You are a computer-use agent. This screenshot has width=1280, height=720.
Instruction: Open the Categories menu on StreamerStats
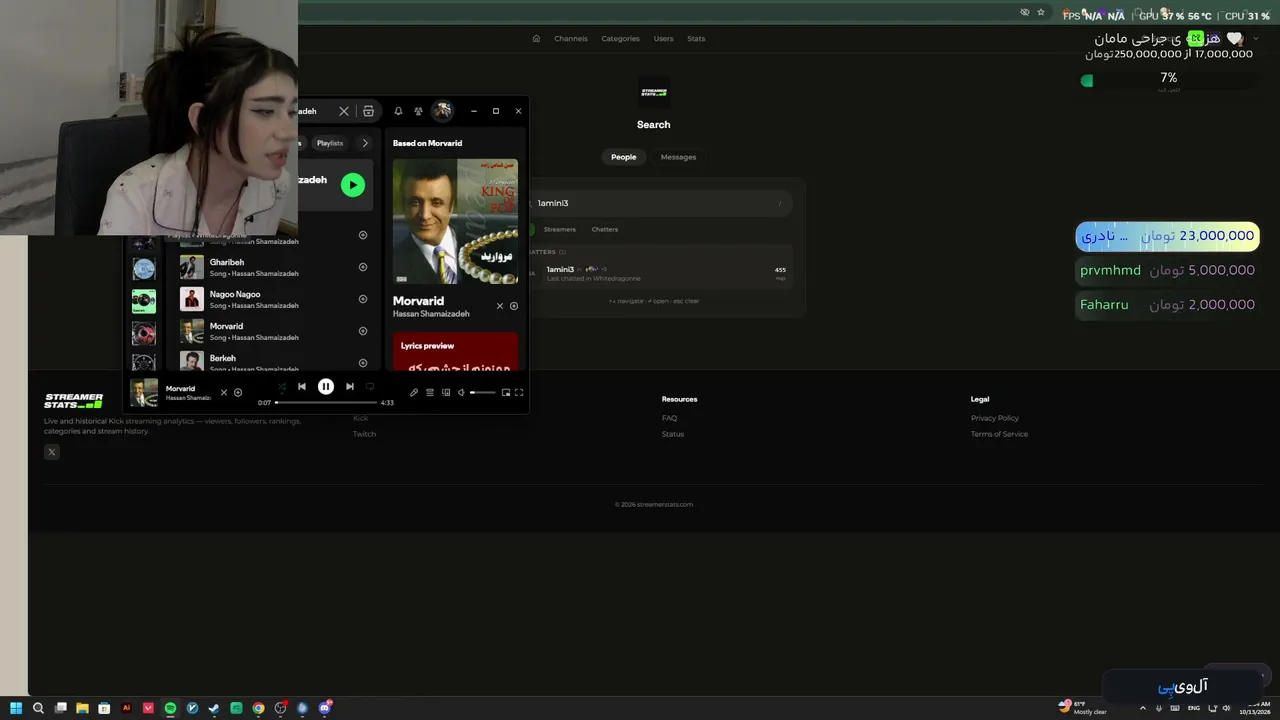coord(620,39)
